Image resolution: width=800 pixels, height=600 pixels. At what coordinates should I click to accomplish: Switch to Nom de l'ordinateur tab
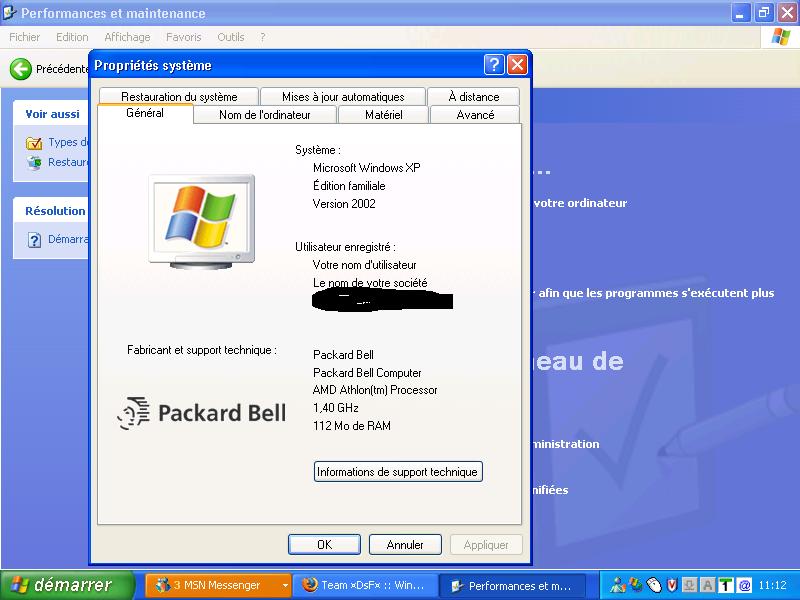265,115
